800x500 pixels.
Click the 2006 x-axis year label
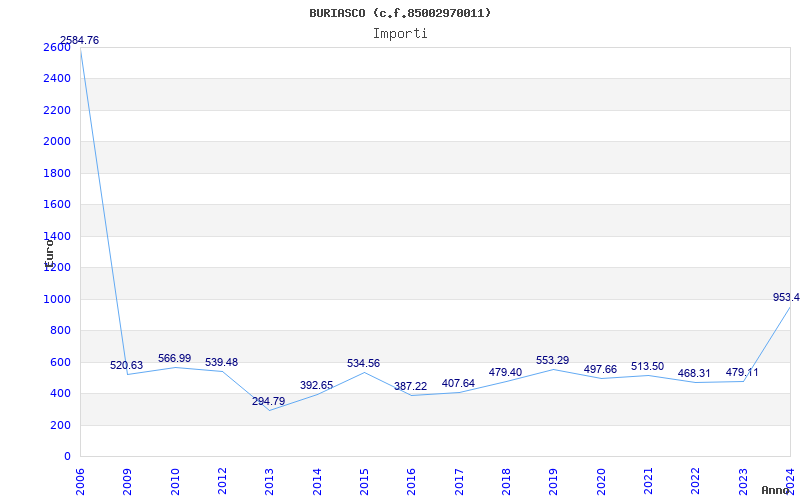click(80, 482)
